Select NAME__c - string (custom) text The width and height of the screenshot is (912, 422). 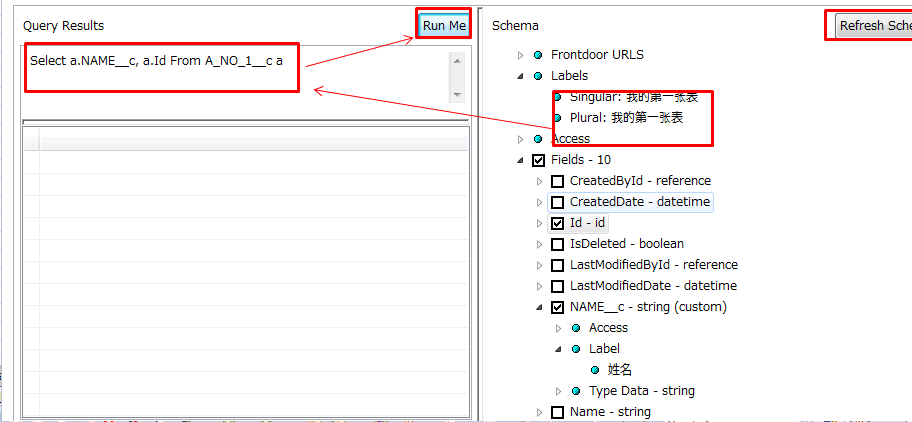coord(649,307)
